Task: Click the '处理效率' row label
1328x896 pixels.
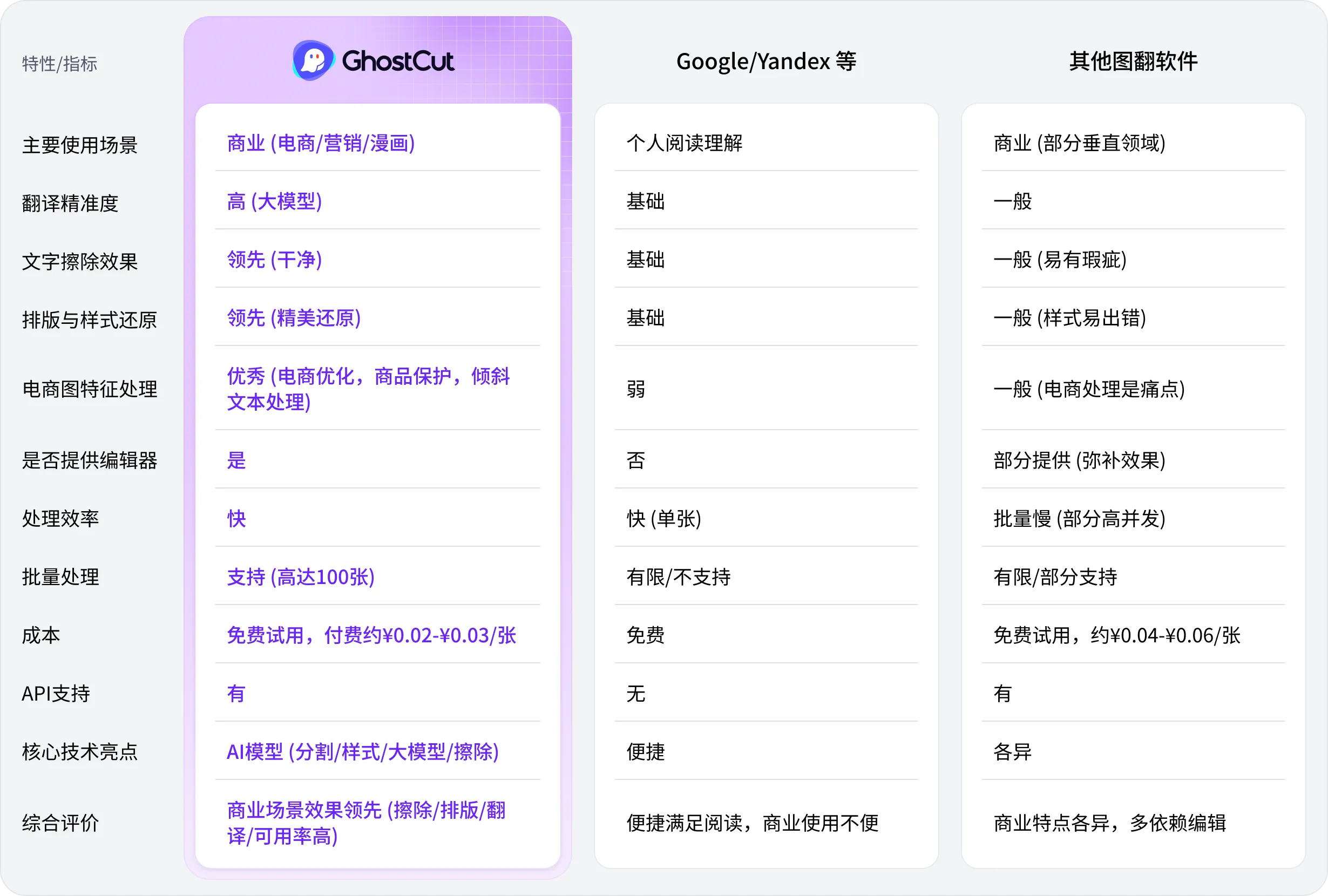Action: click(x=60, y=519)
